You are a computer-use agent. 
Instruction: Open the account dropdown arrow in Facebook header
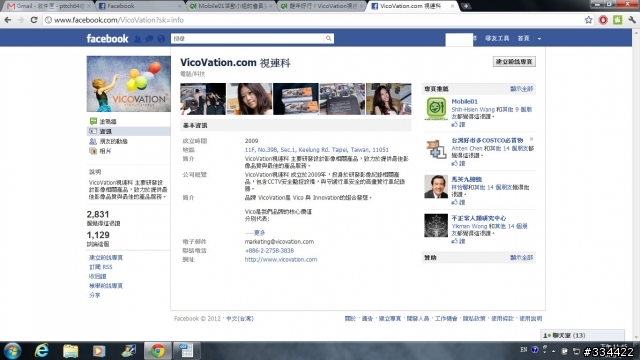click(x=539, y=38)
